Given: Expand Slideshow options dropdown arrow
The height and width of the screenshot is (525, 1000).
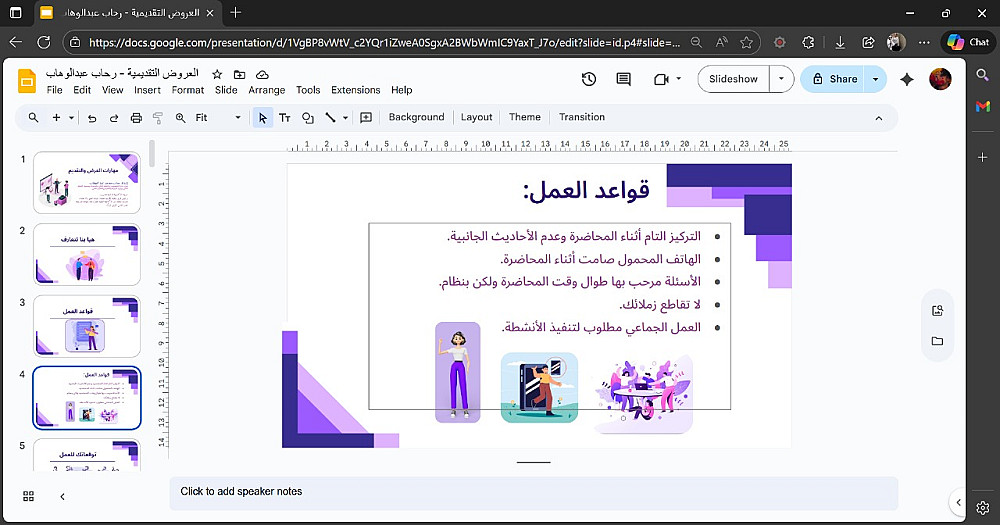Looking at the screenshot, I should 781,79.
